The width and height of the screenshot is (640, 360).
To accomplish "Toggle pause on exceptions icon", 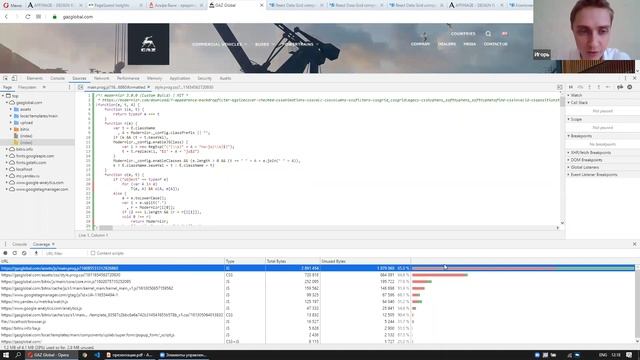I will tap(630, 87).
